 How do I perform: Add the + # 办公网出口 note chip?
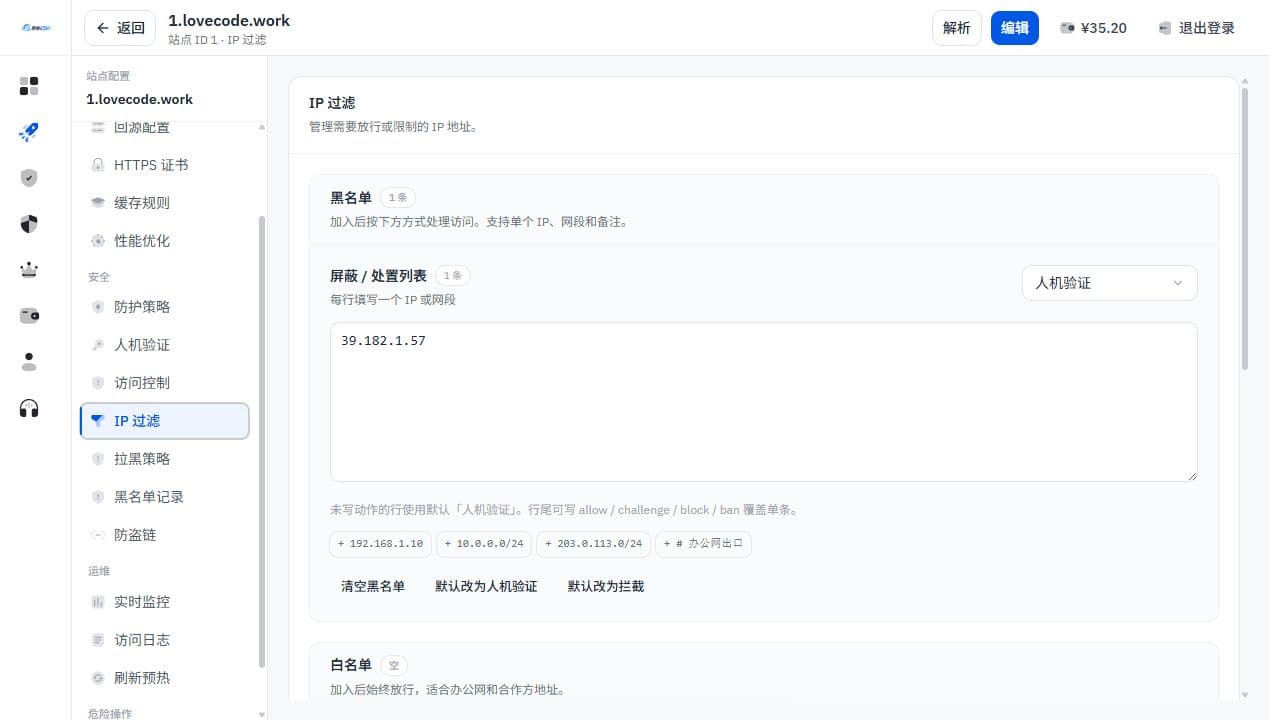(x=703, y=544)
